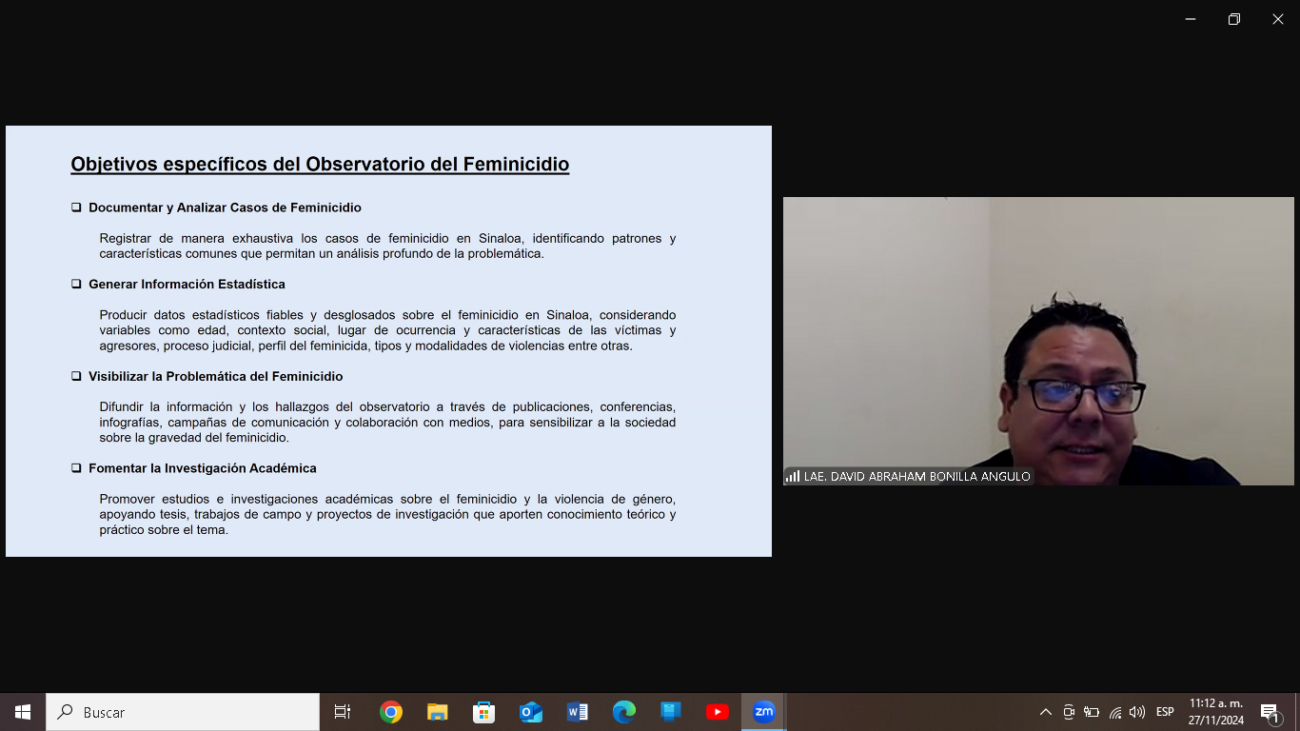Open Task View from the taskbar

pos(342,712)
